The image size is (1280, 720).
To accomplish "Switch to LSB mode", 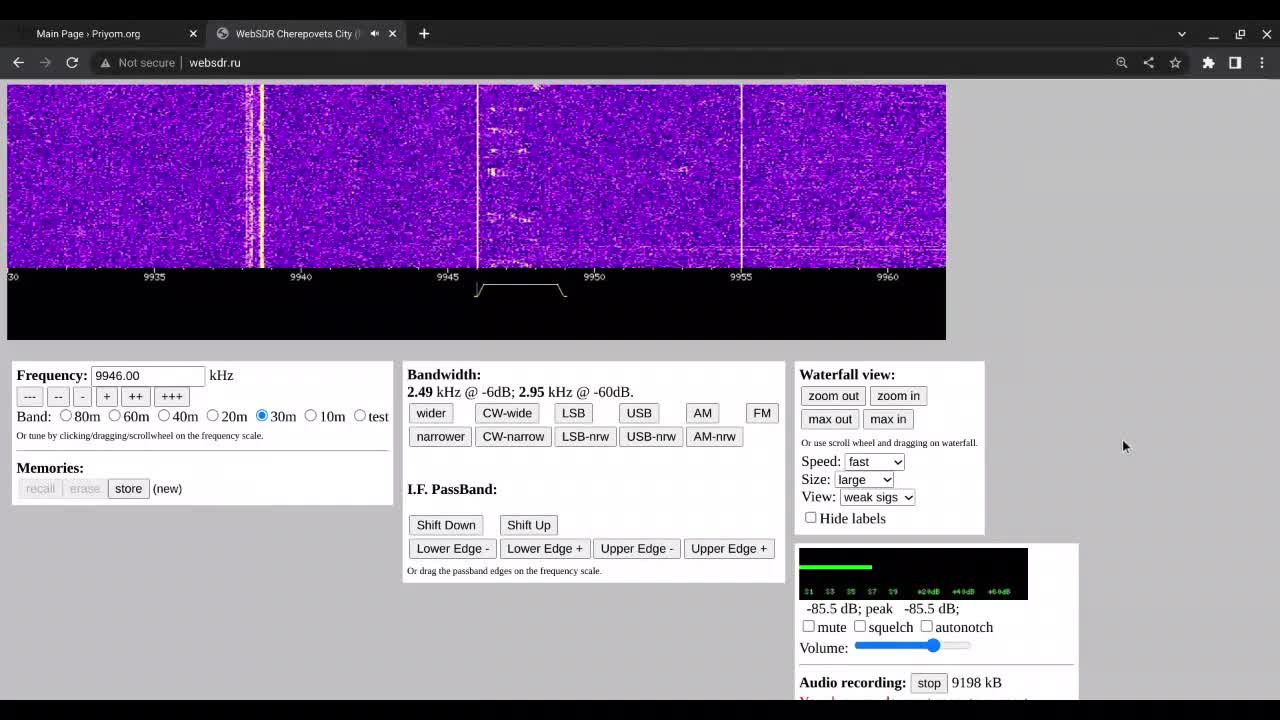I will [x=573, y=413].
